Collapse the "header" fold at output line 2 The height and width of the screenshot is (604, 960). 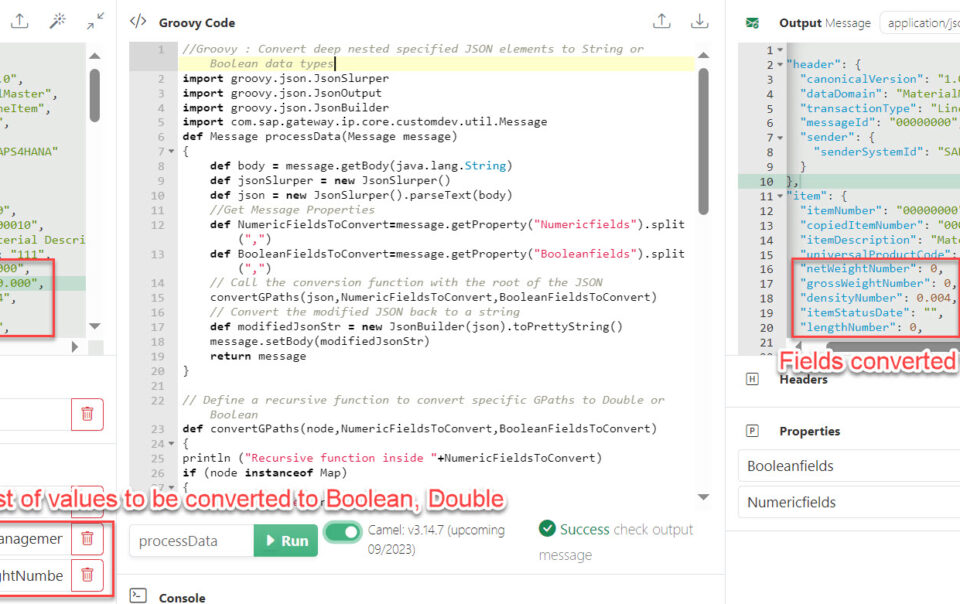[x=780, y=64]
